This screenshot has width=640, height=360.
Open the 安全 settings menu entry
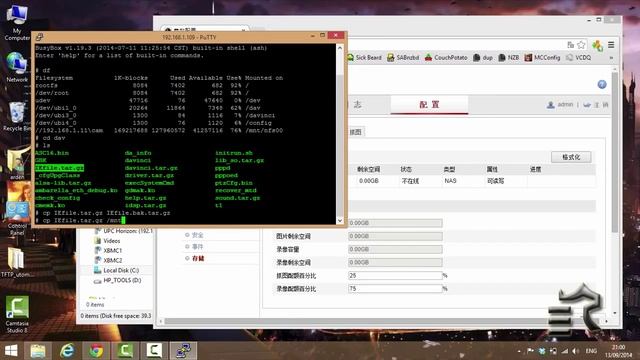[198, 235]
